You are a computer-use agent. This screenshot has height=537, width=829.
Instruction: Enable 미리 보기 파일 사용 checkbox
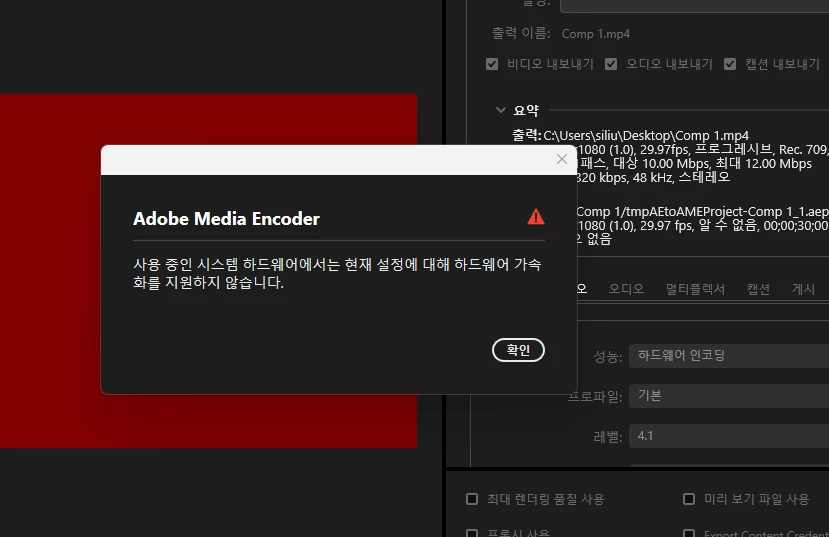(x=689, y=499)
